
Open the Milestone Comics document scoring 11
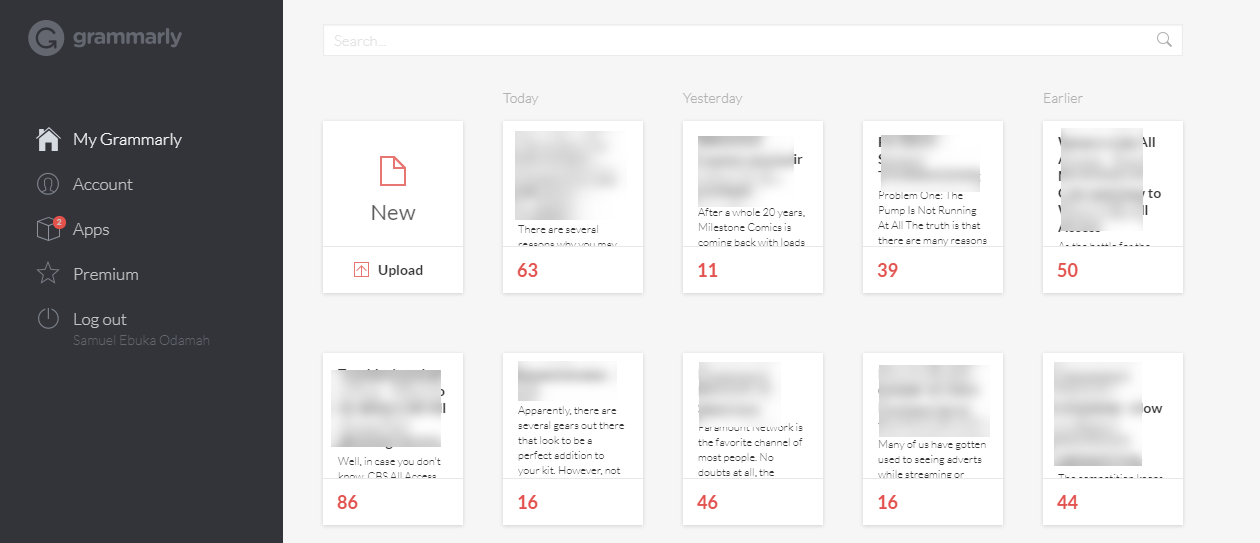(x=752, y=207)
